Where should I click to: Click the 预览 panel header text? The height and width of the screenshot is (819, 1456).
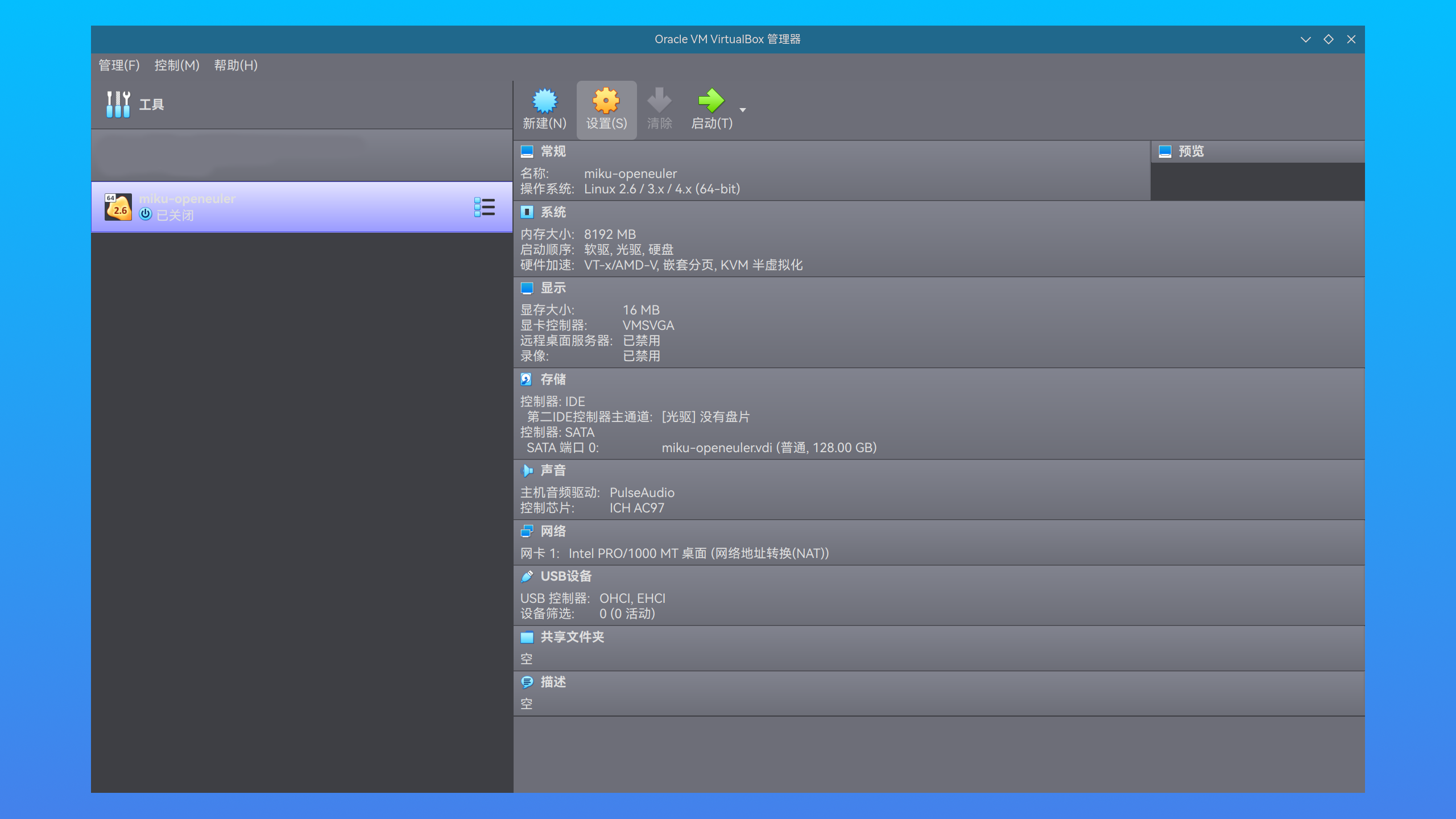[1191, 151]
